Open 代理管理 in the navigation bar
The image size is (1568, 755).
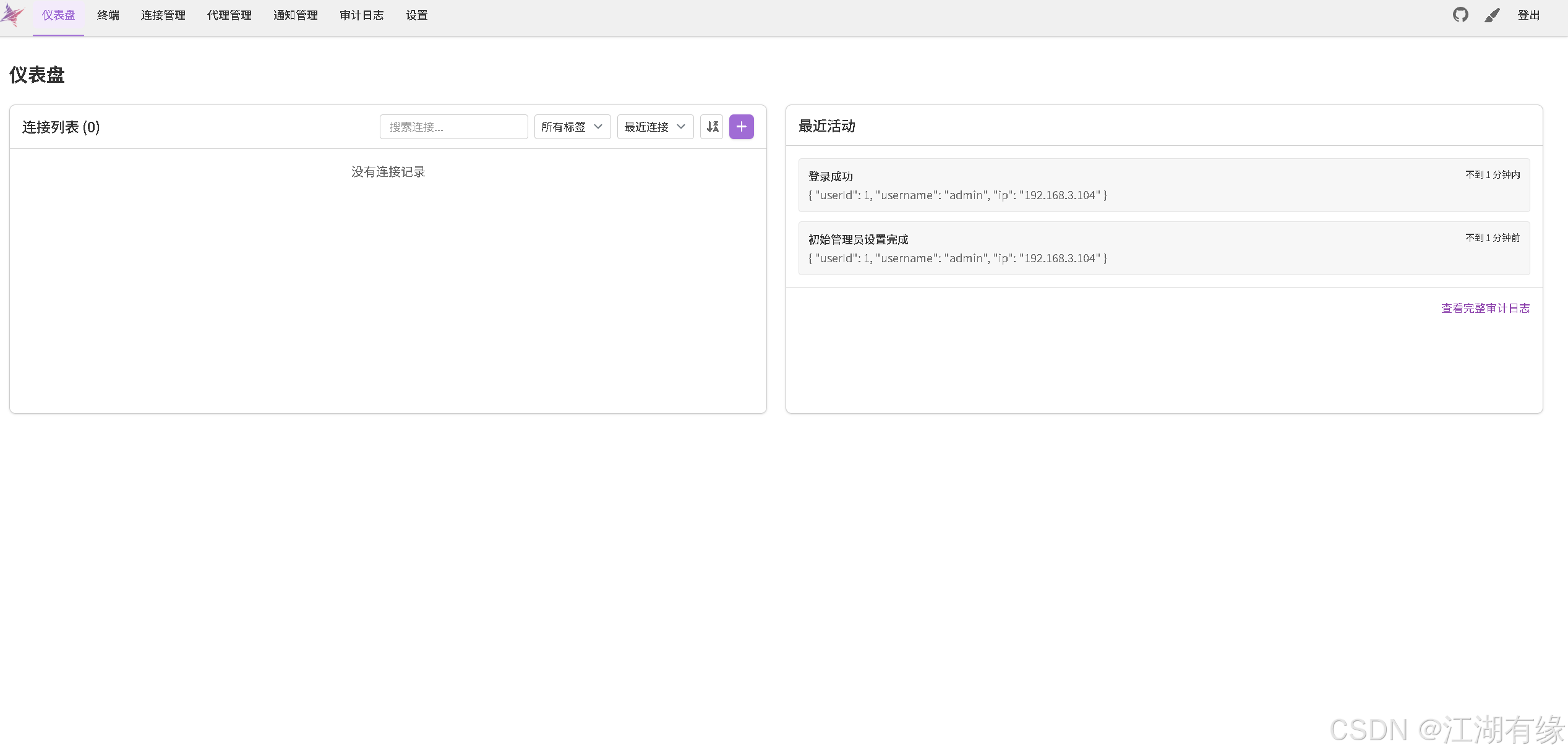tap(229, 15)
